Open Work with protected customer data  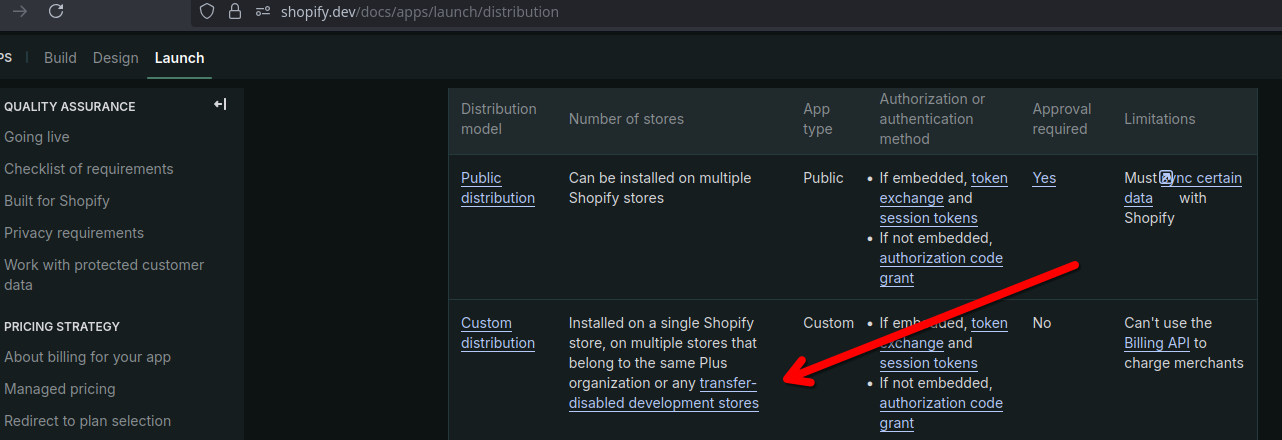click(x=104, y=275)
